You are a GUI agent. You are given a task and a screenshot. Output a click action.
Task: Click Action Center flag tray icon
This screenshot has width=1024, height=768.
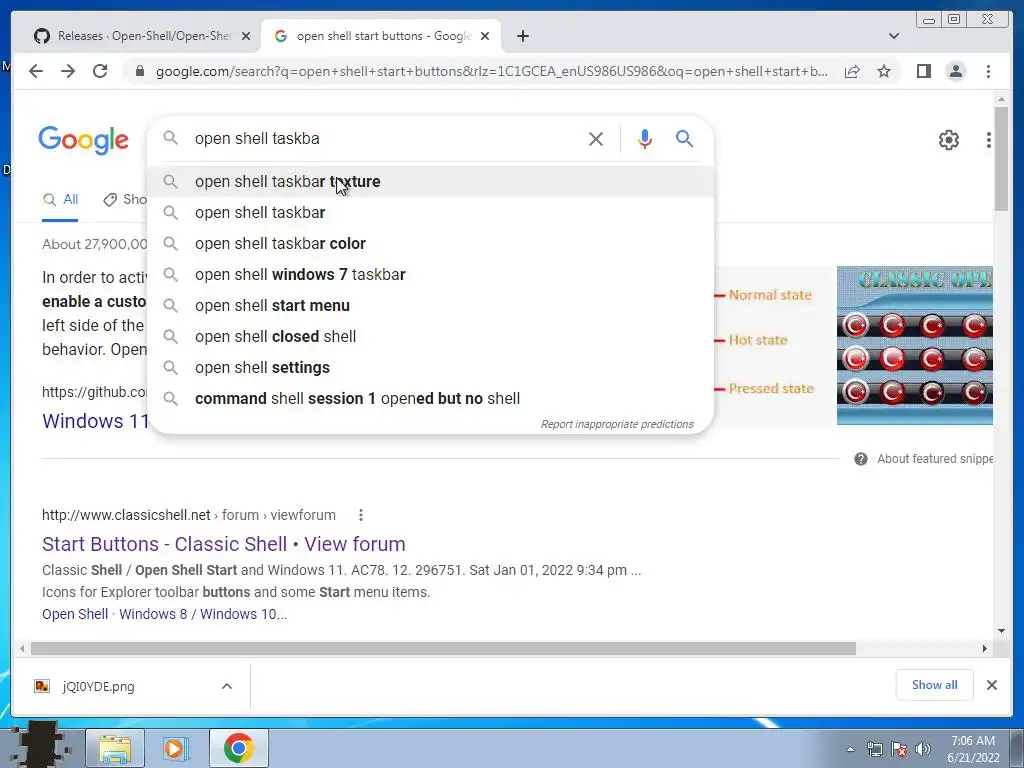[x=899, y=749]
